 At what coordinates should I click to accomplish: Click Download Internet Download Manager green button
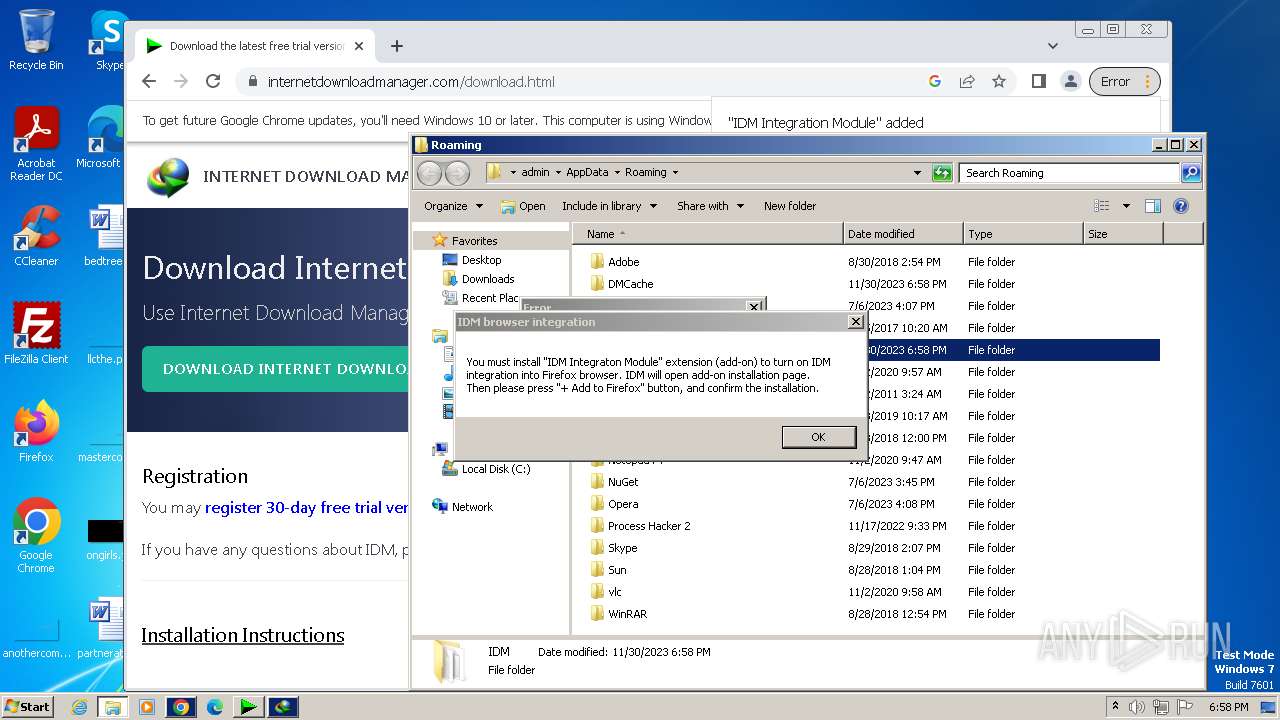coord(275,369)
